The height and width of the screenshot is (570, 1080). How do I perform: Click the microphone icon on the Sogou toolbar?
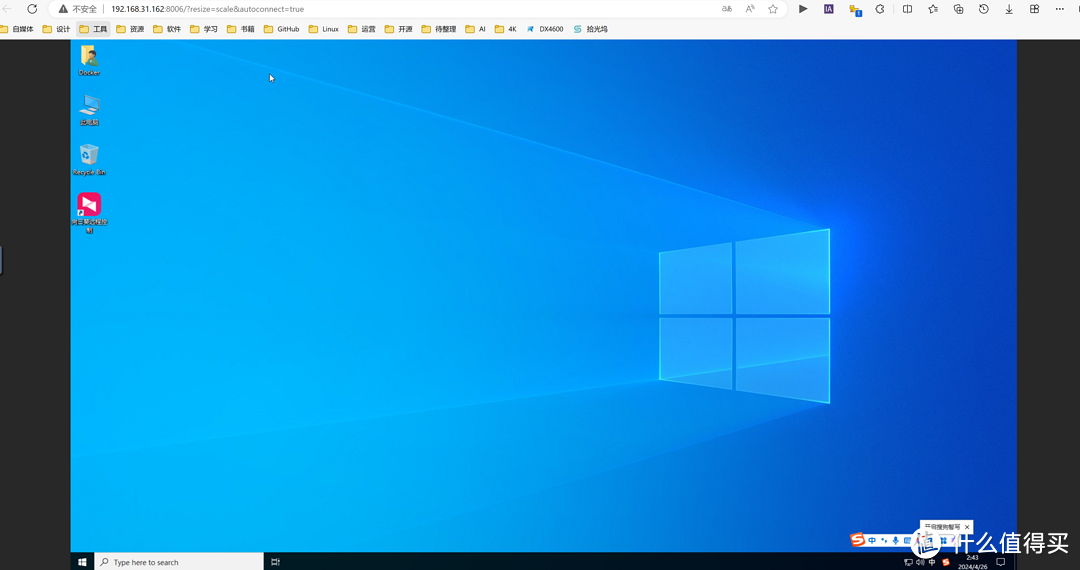[895, 540]
